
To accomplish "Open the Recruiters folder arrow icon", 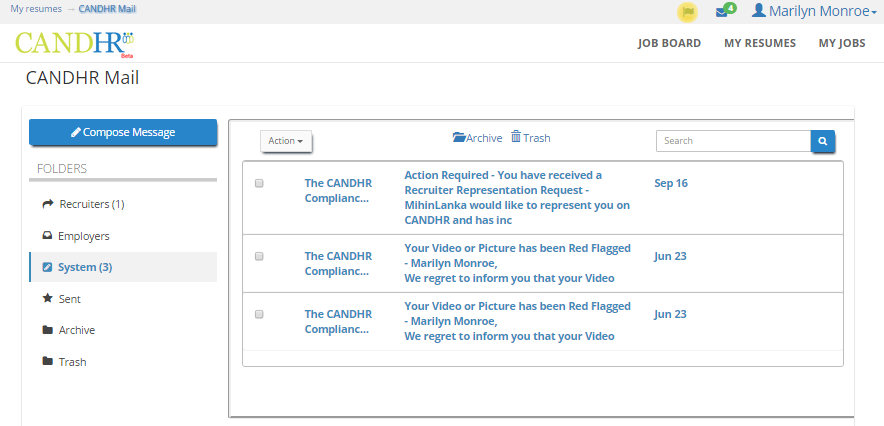I will tap(48, 204).
